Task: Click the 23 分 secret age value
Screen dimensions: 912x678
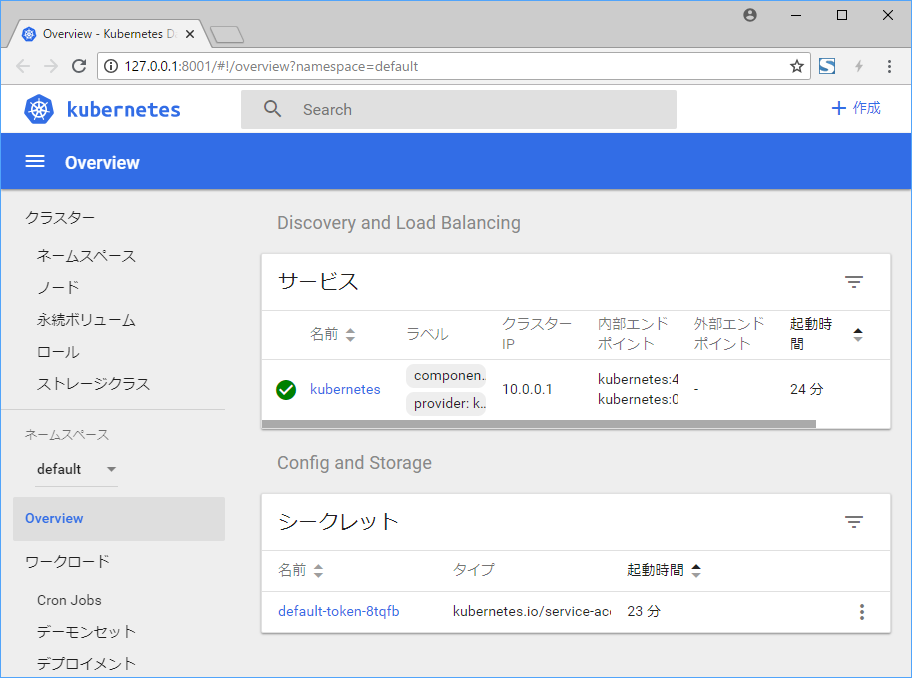Action: pyautogui.click(x=644, y=611)
